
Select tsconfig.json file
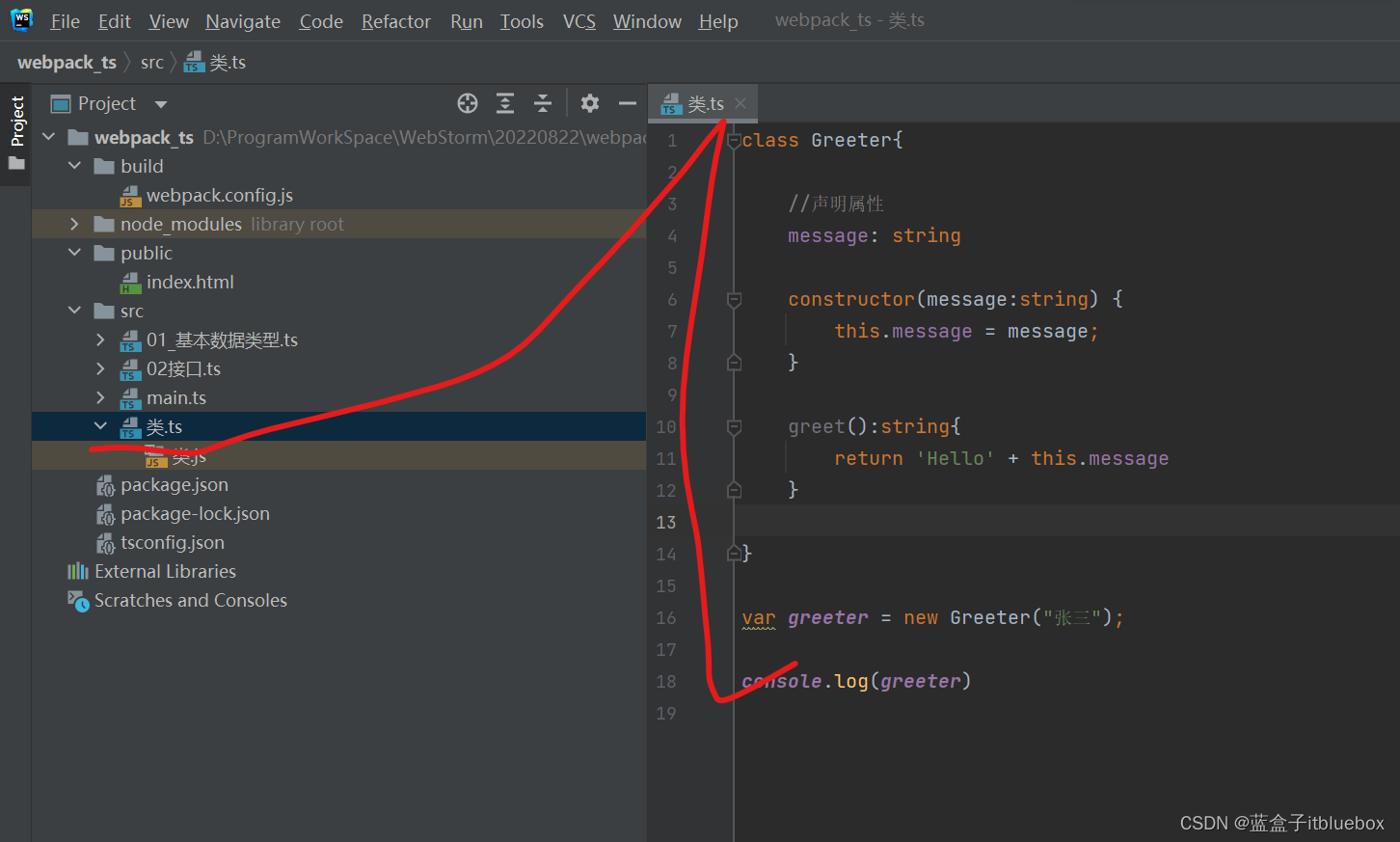173,543
